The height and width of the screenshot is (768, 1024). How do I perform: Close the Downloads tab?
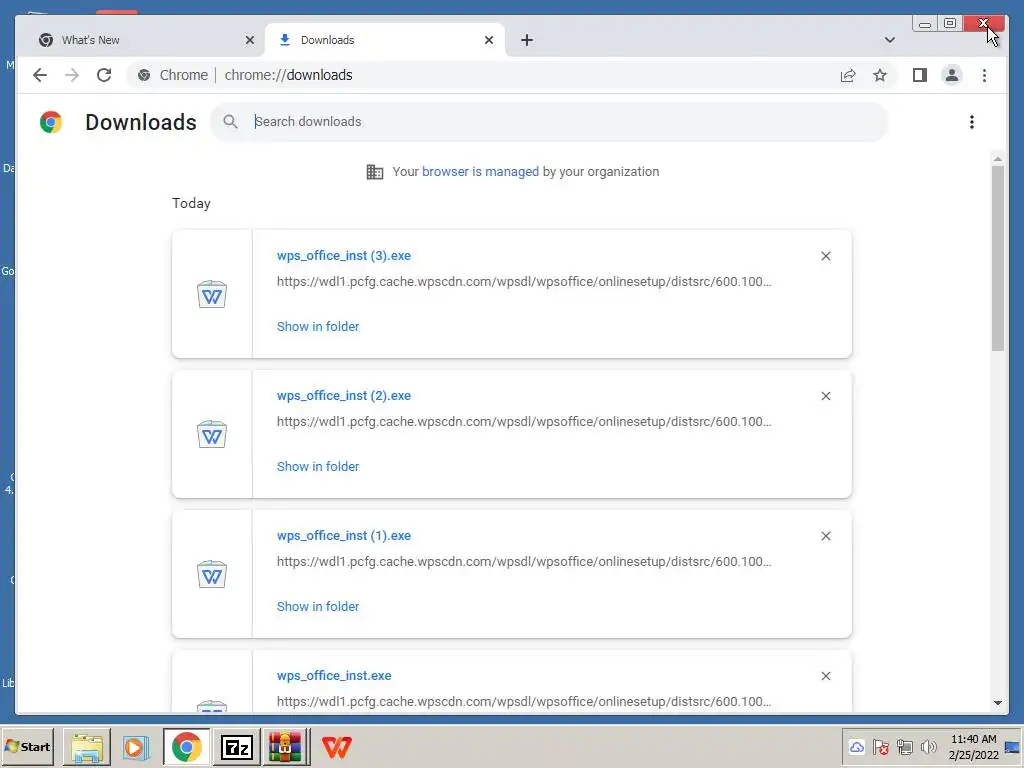[488, 40]
